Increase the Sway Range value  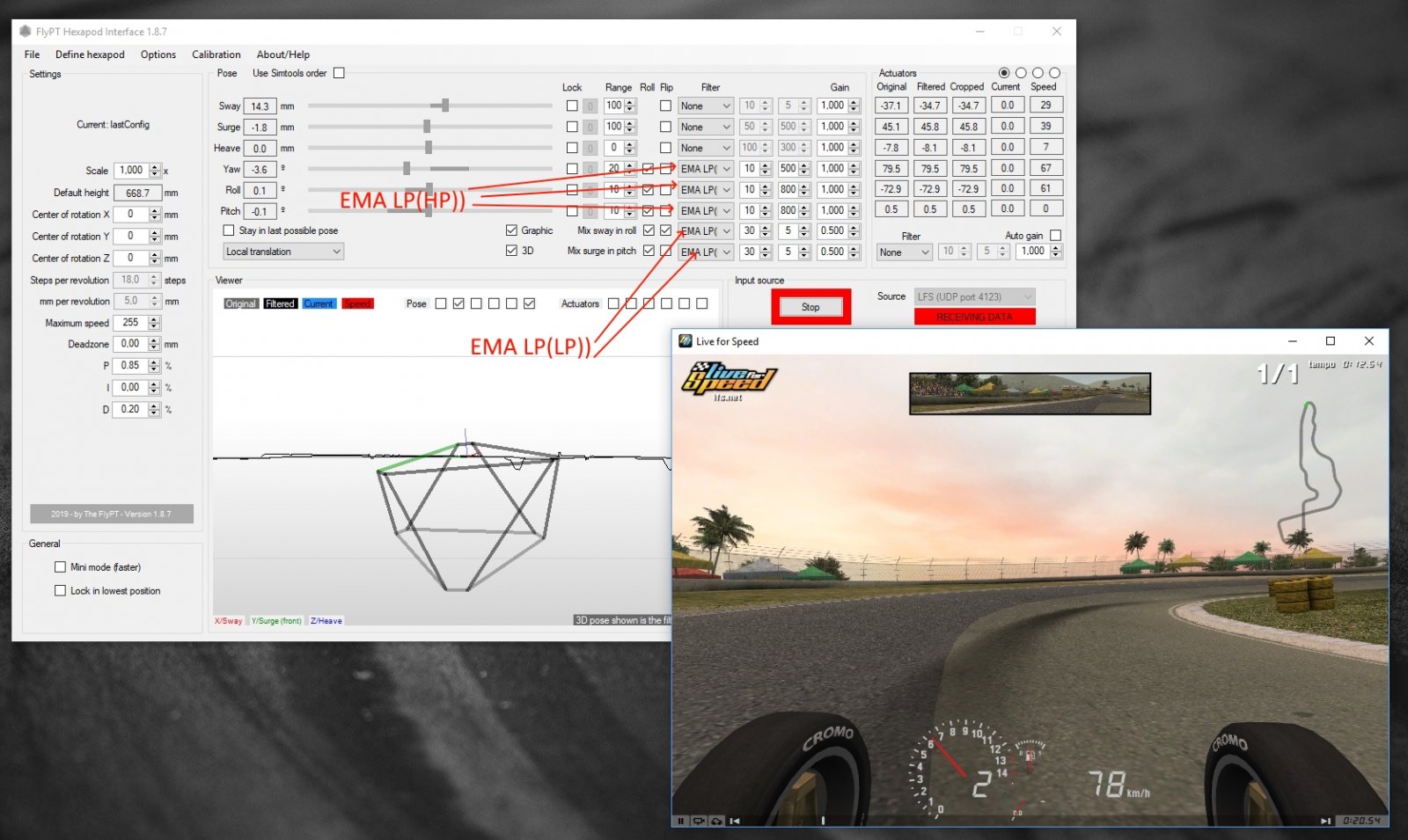pyautogui.click(x=630, y=102)
